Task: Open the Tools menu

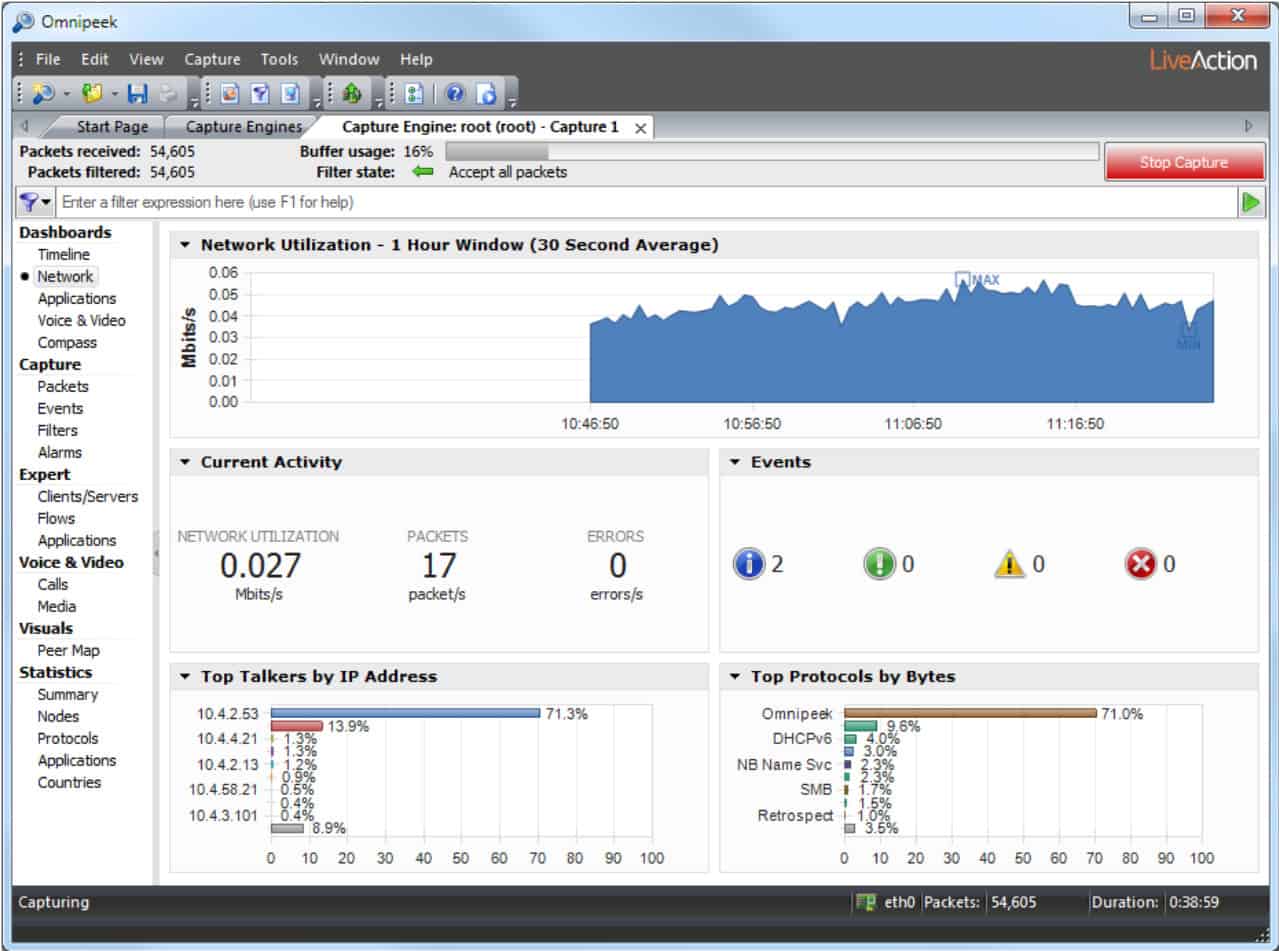Action: tap(279, 59)
